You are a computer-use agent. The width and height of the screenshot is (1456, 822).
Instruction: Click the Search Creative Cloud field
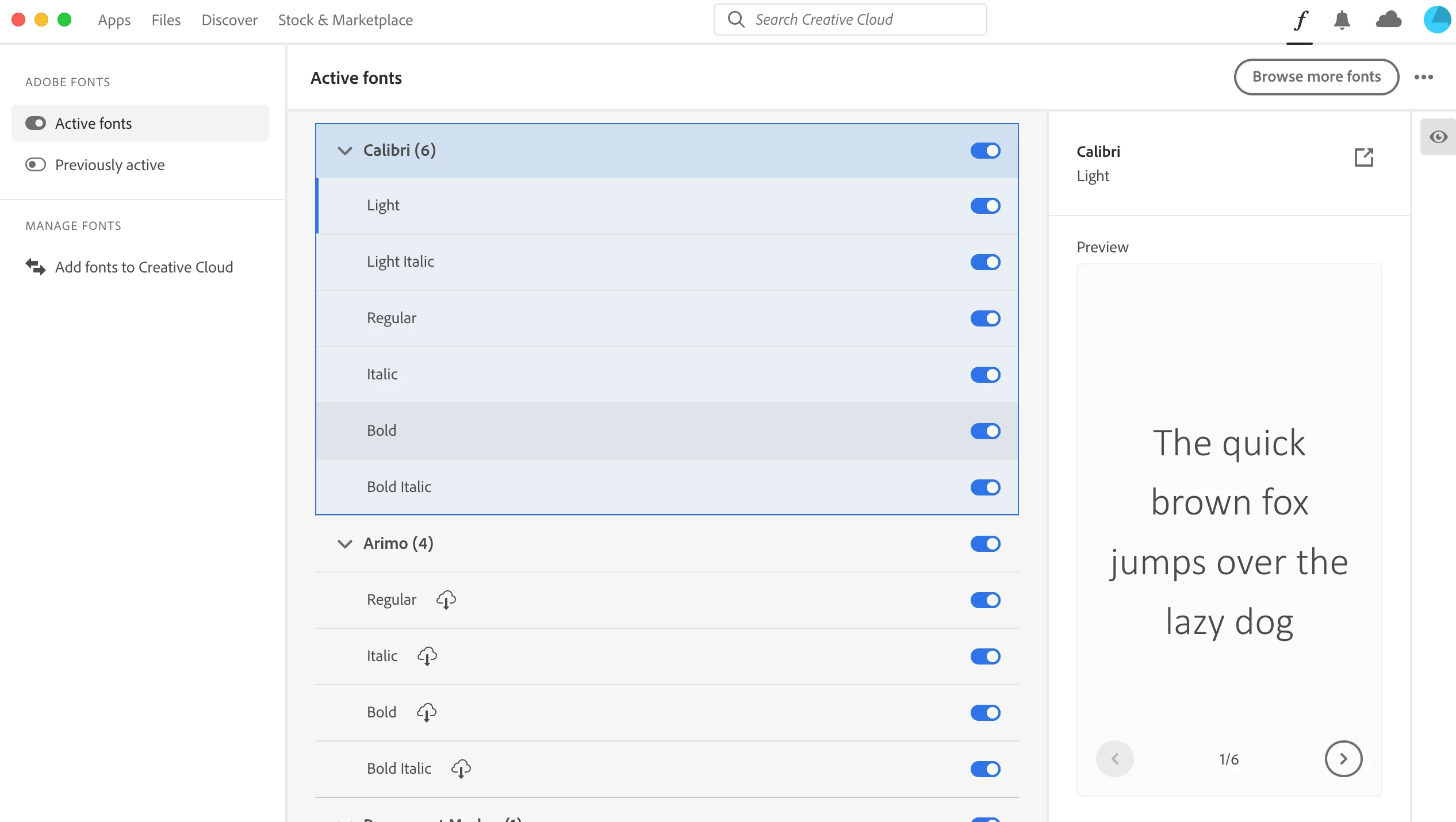850,20
